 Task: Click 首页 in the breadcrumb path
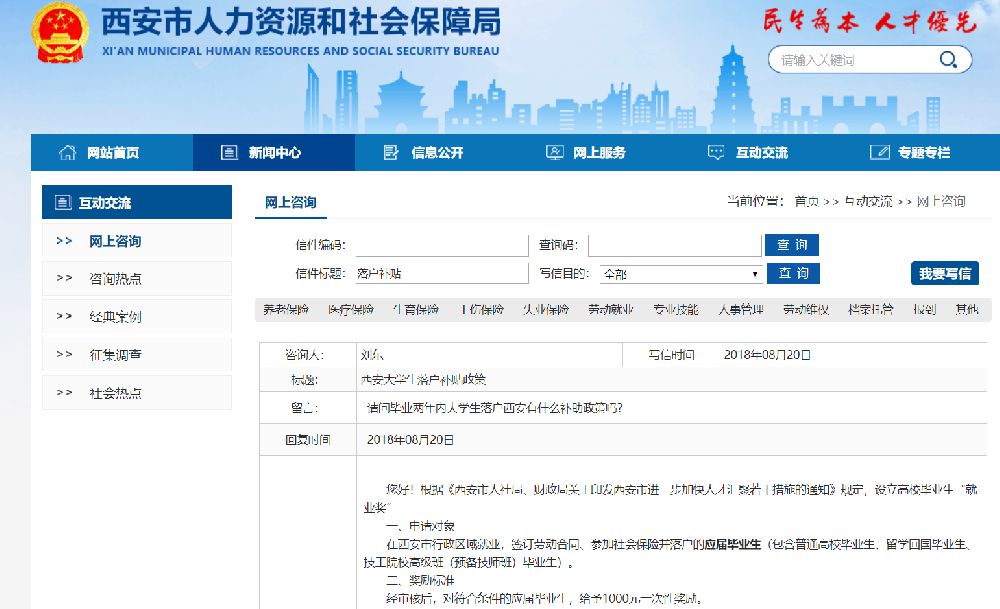pyautogui.click(x=806, y=202)
